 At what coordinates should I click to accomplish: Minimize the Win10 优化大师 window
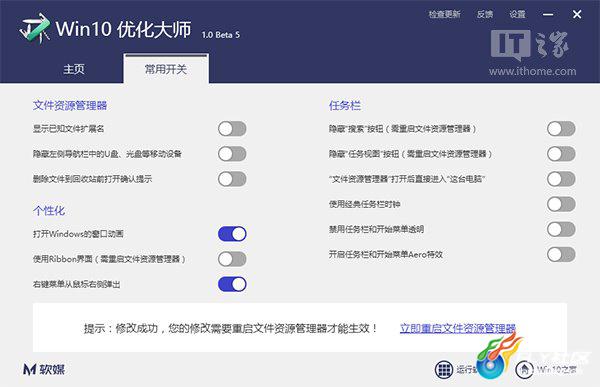coord(548,15)
